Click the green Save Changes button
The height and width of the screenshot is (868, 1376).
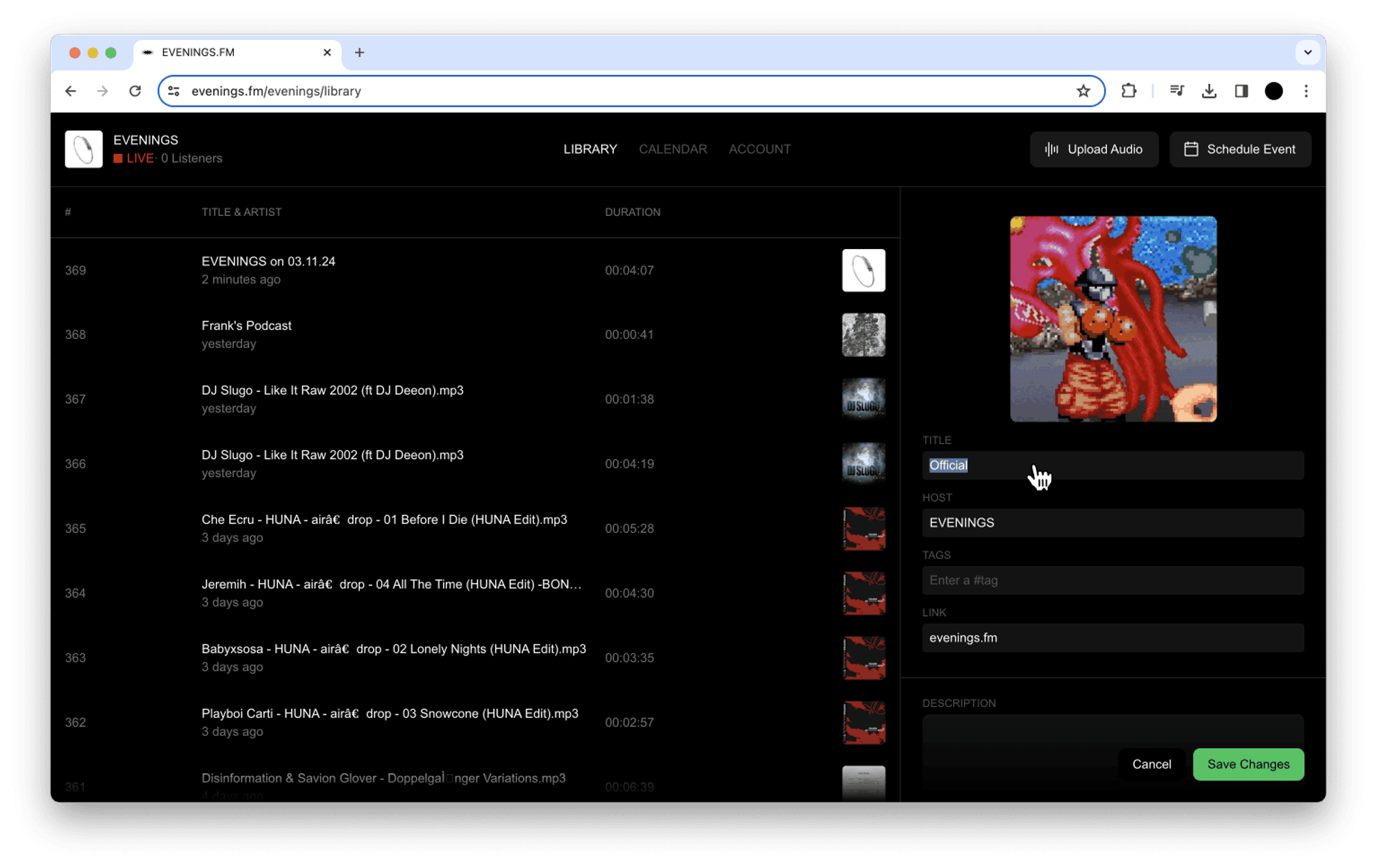click(x=1248, y=764)
